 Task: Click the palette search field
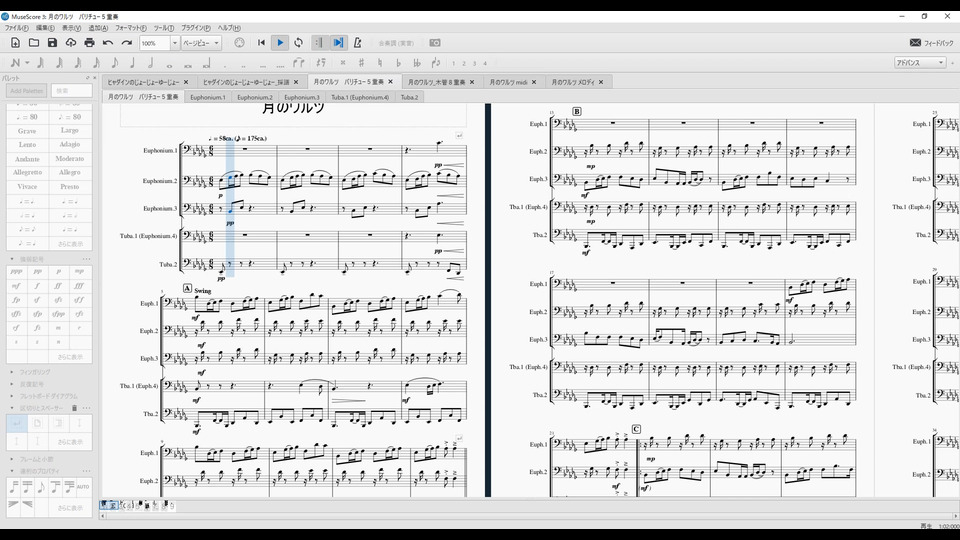pos(72,91)
